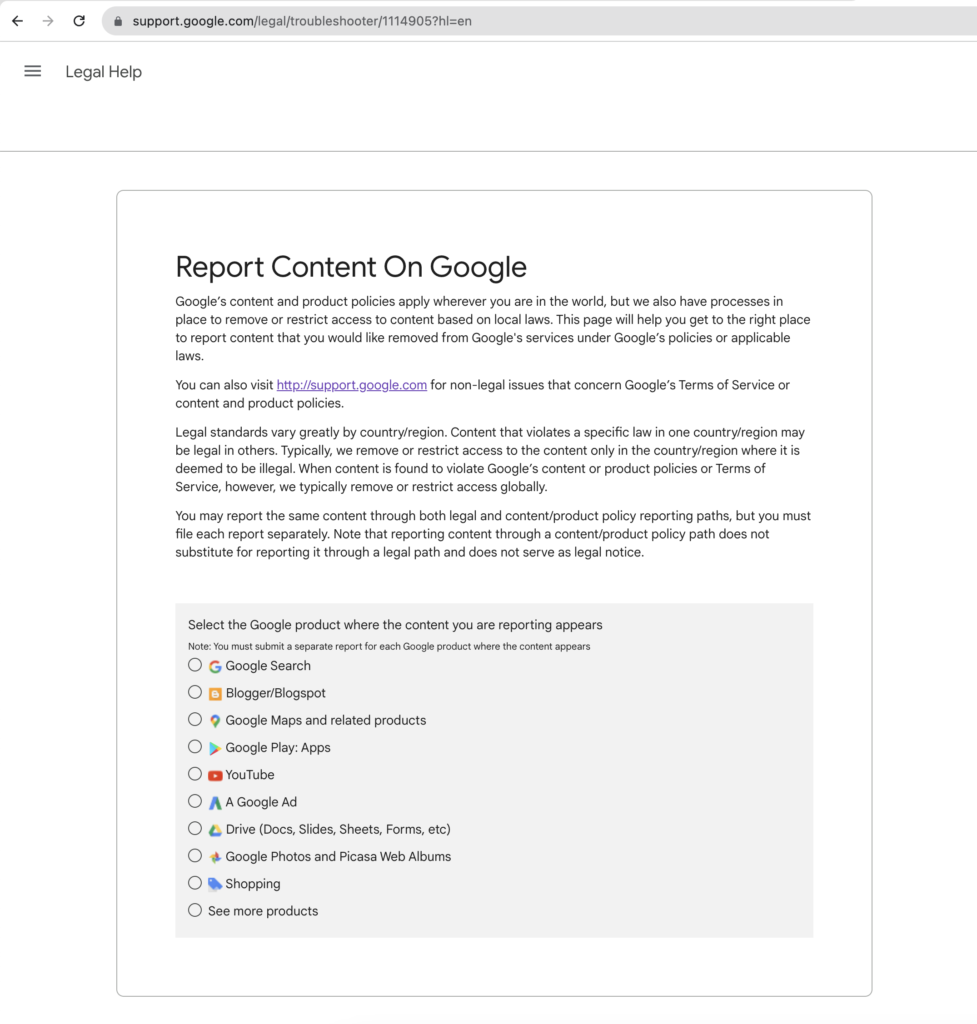Choose Google Maps and related products option

tap(195, 720)
